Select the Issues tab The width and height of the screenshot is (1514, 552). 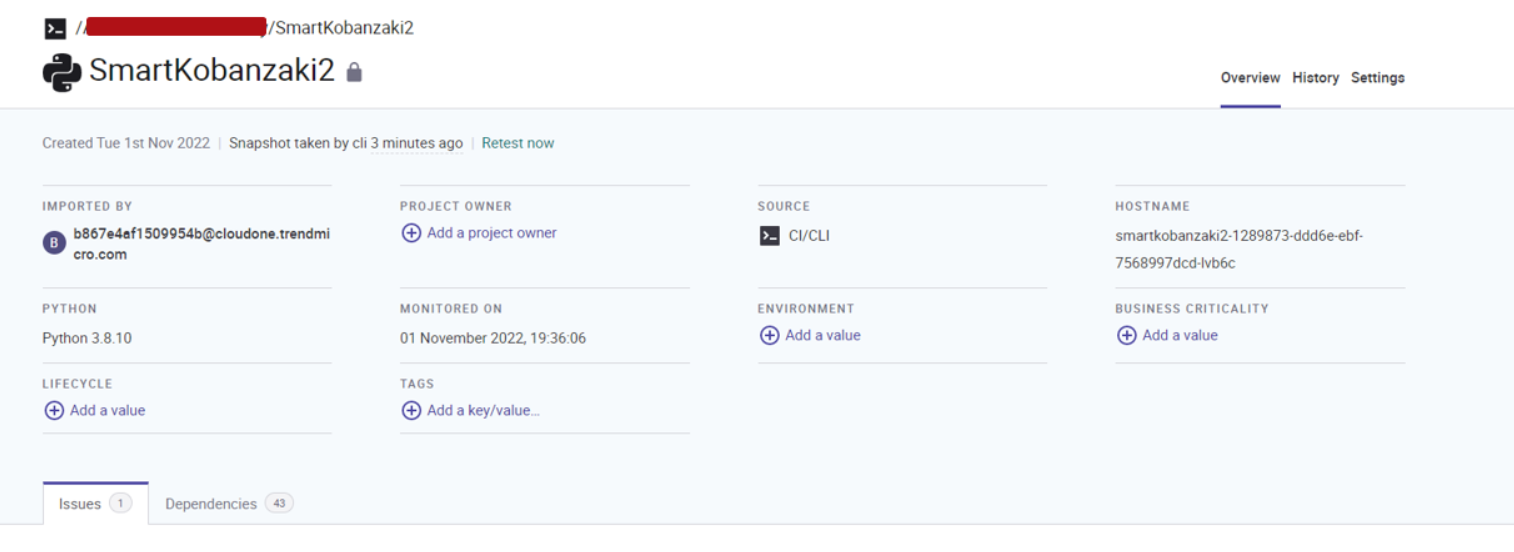pyautogui.click(x=96, y=503)
